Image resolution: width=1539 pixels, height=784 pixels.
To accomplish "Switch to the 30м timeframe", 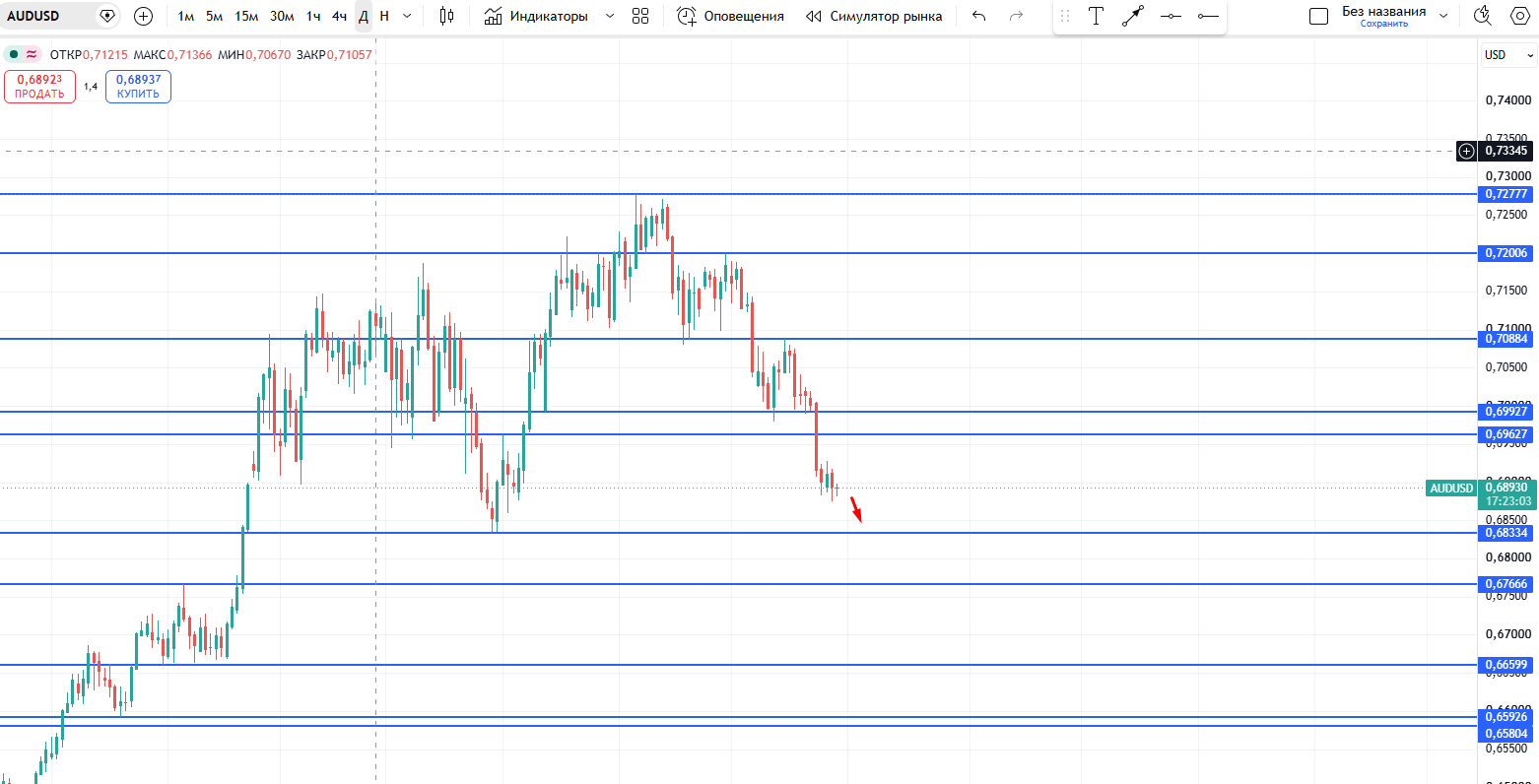I will [x=282, y=16].
